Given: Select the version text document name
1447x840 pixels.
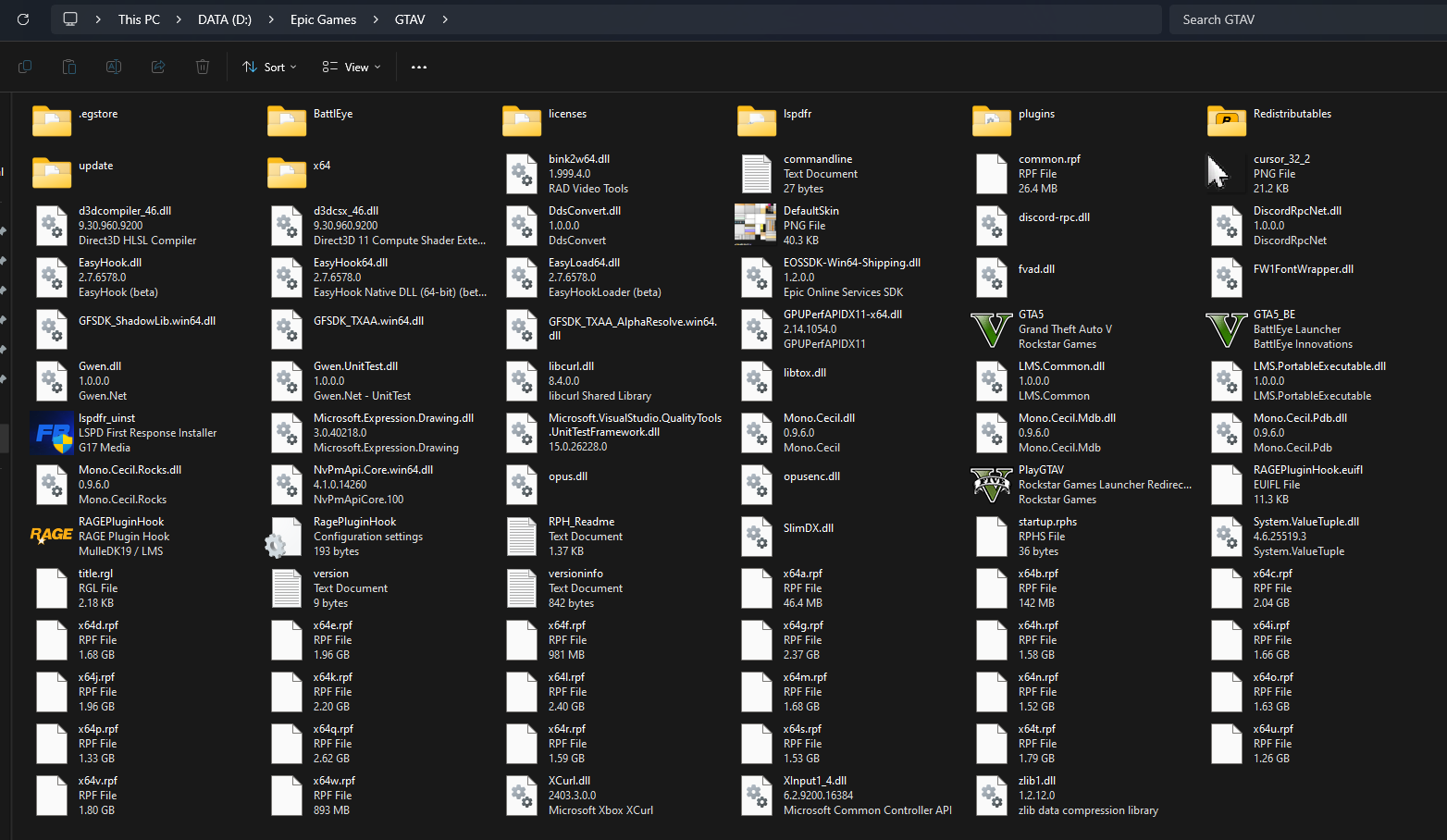Looking at the screenshot, I should pyautogui.click(x=331, y=574).
